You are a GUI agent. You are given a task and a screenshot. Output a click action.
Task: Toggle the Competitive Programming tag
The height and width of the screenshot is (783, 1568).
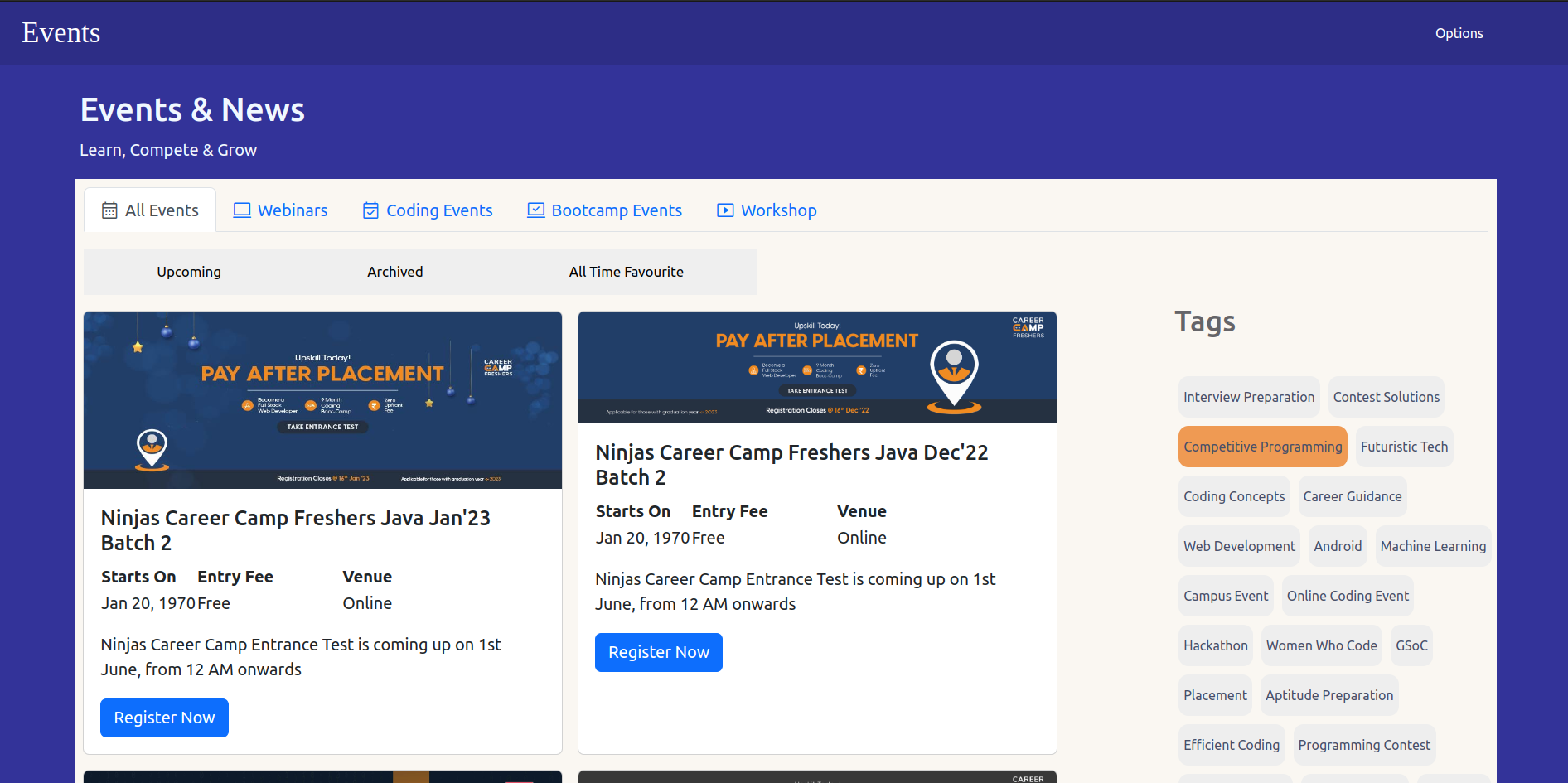click(1263, 447)
